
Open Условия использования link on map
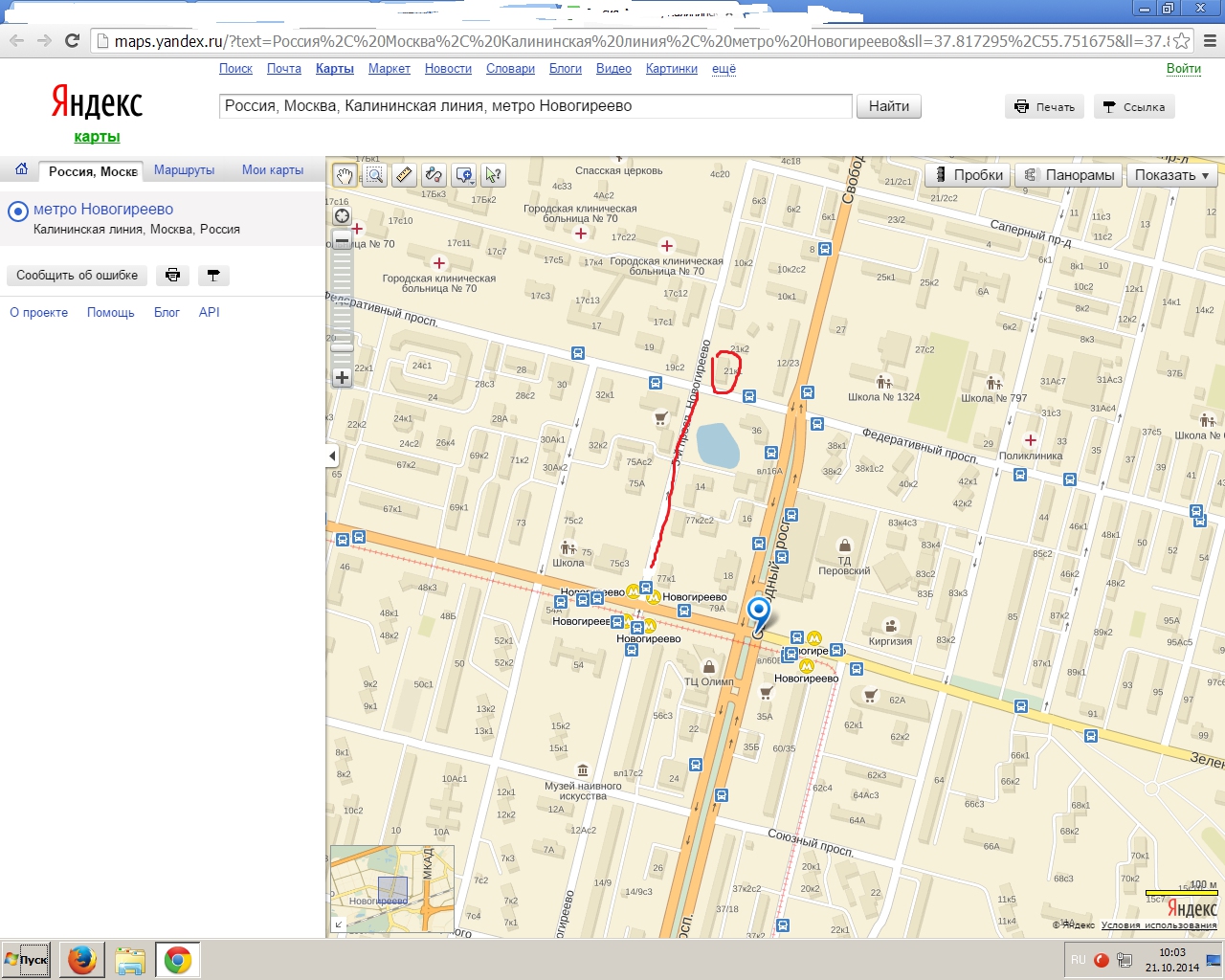[x=1159, y=925]
